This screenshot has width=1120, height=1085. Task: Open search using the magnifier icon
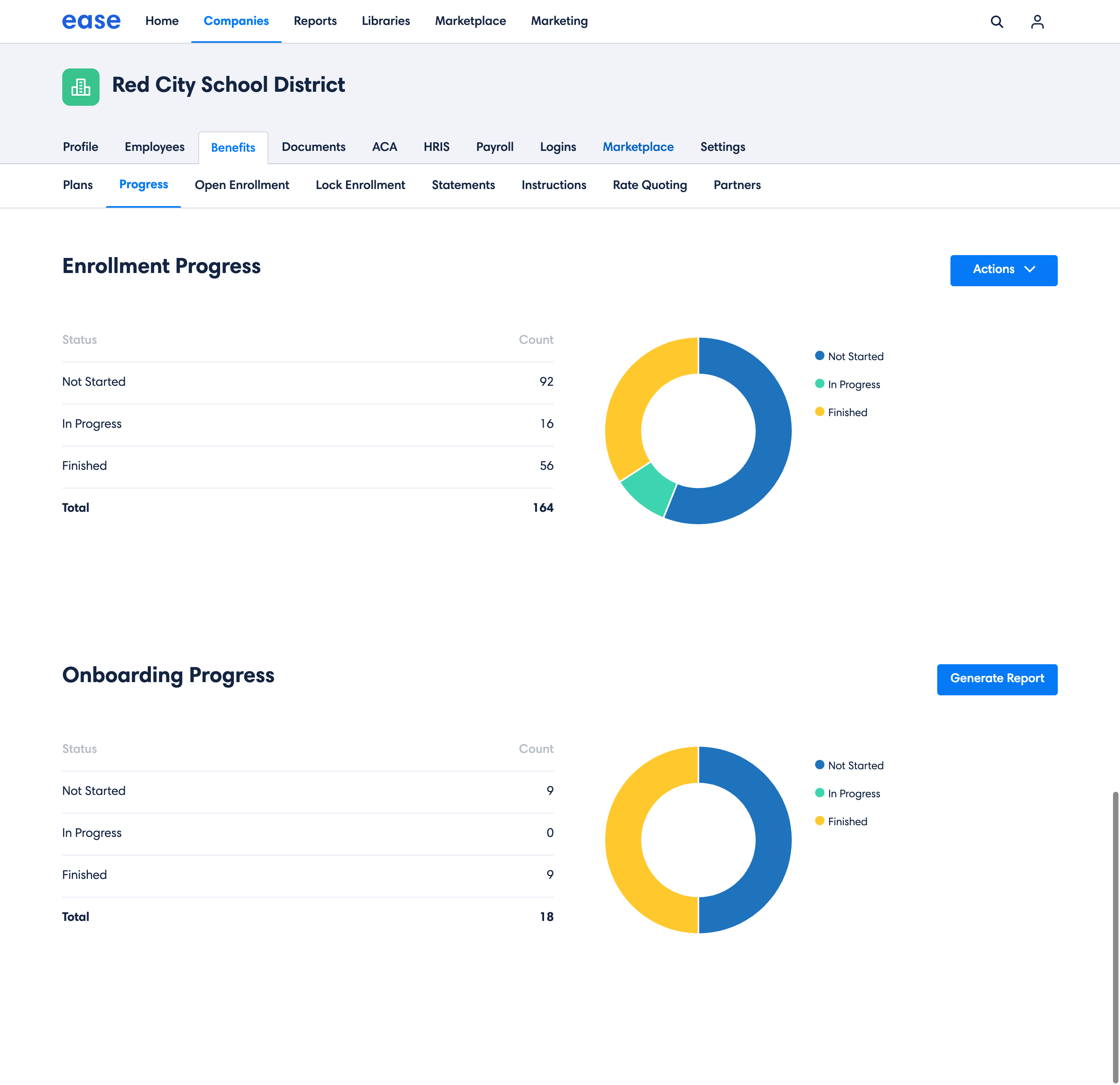[997, 22]
